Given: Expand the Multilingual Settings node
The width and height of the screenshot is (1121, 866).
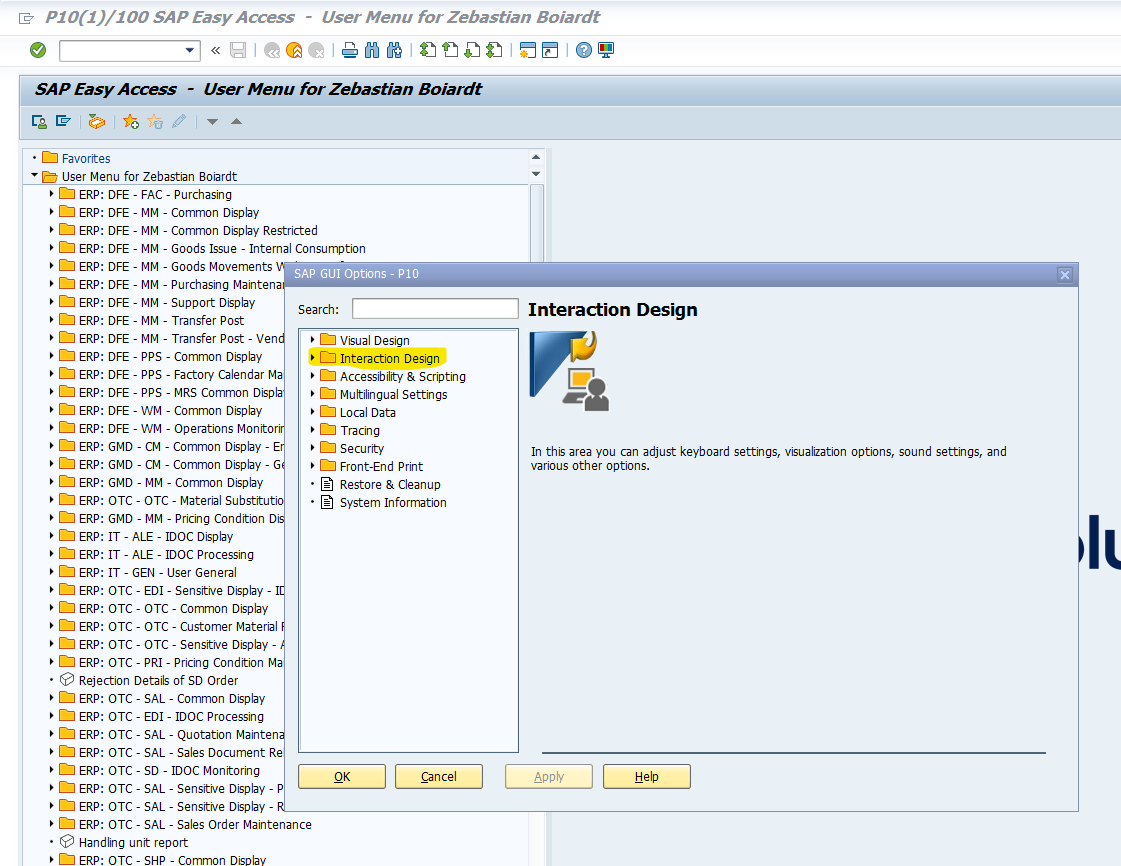Looking at the screenshot, I should [312, 393].
